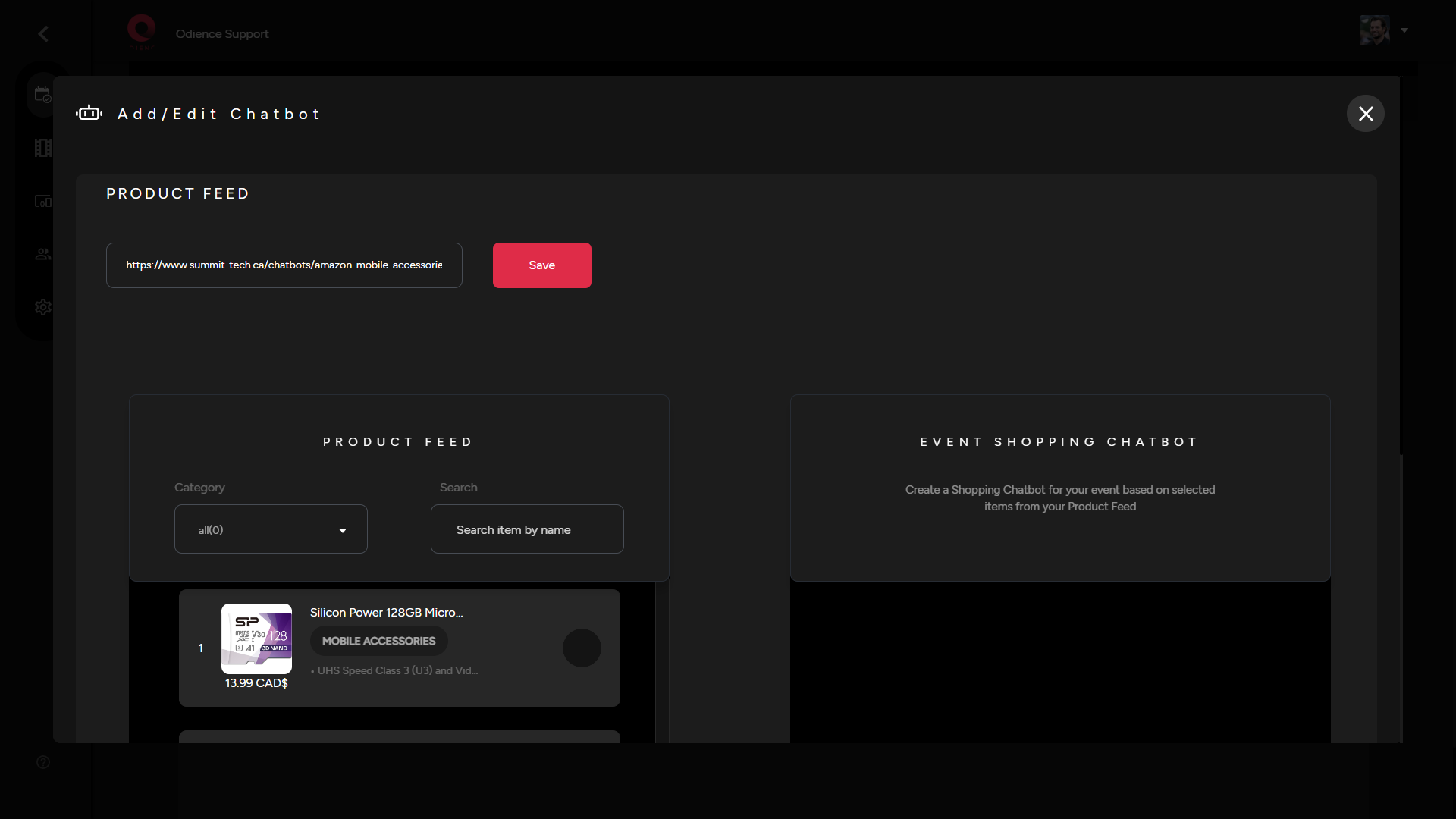1456x819 pixels.
Task: Click the MOBILE ACCESSORIES category tag
Action: (378, 641)
